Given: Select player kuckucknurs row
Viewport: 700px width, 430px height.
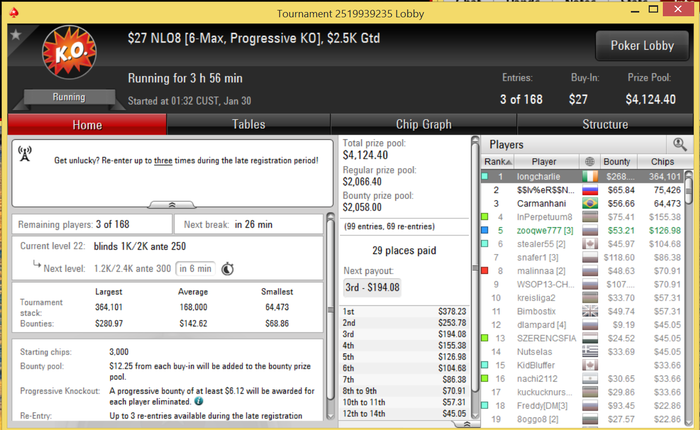Looking at the screenshot, I should pyautogui.click(x=582, y=392).
